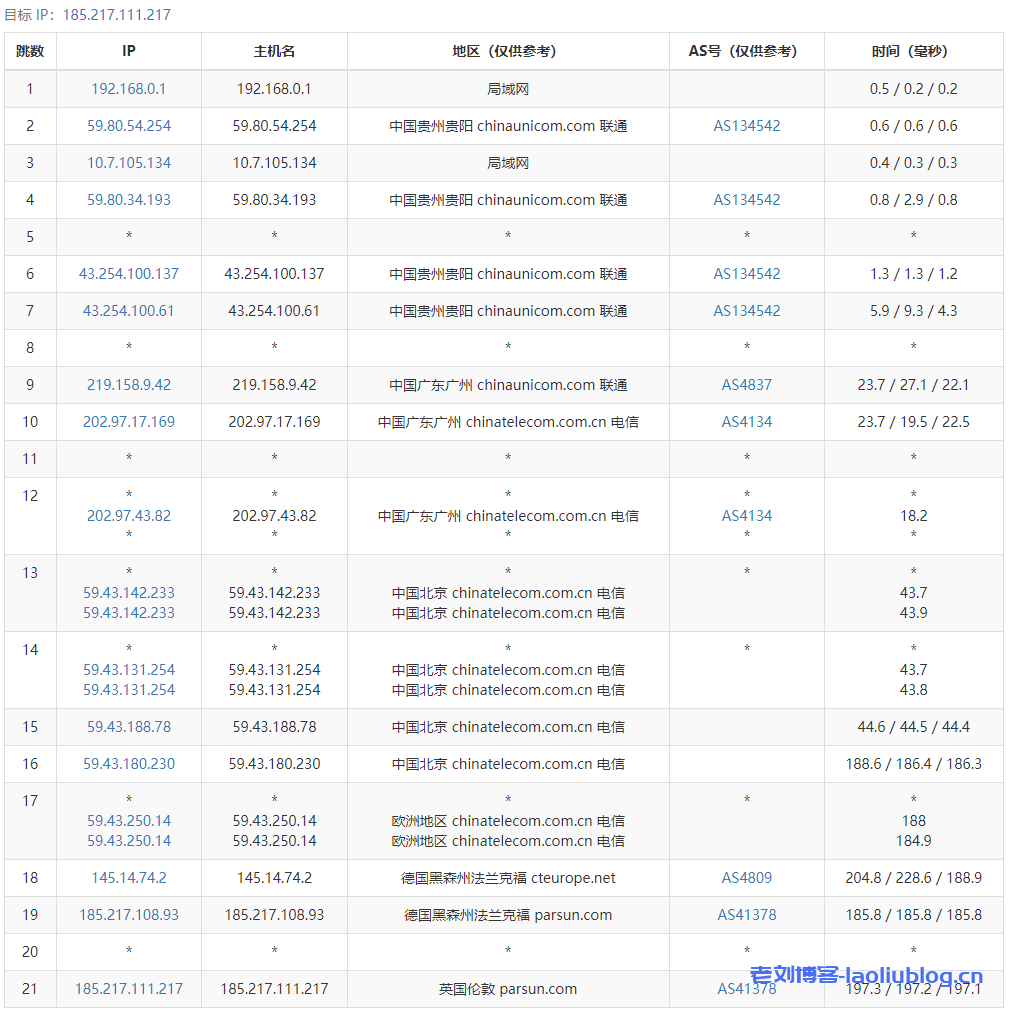Open the blue 10.7.105.134 IP link
Viewport: 1009px width, 1013px height.
(x=128, y=163)
